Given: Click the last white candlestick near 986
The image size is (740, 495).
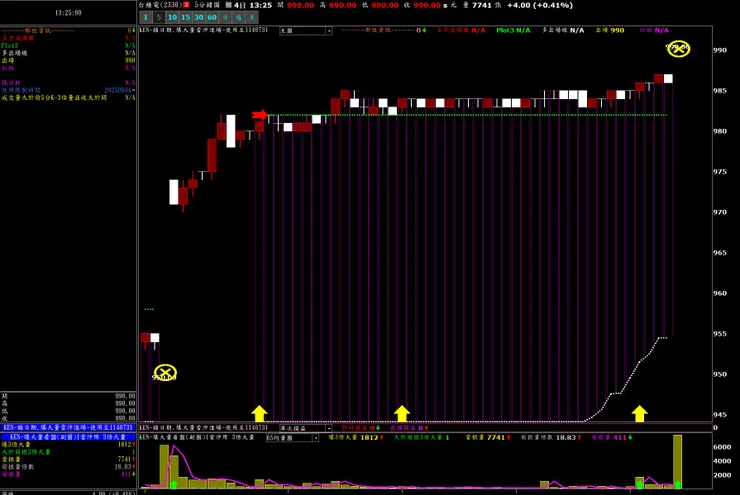Looking at the screenshot, I should click(x=668, y=78).
